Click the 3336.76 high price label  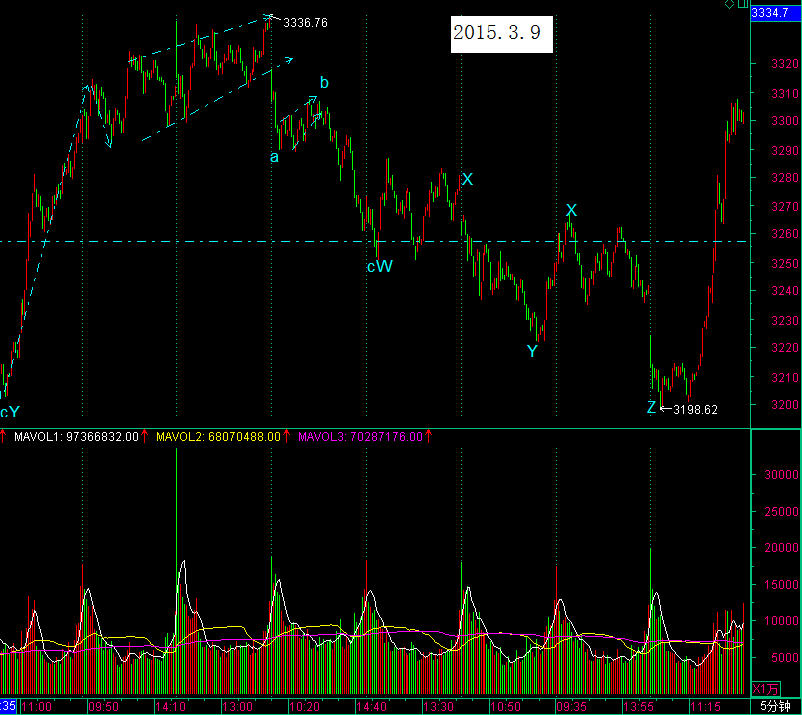(x=306, y=22)
